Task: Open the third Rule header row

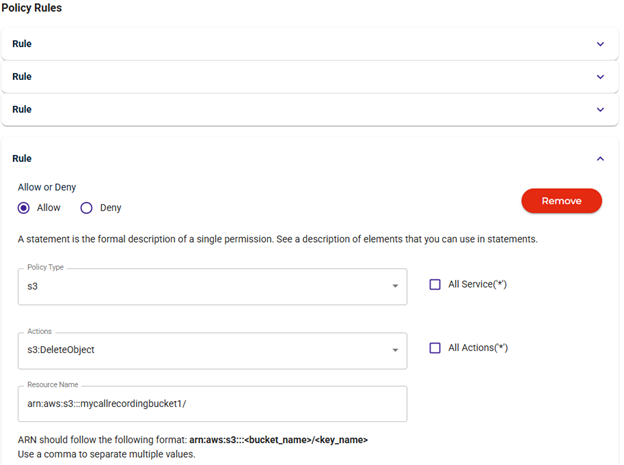Action: click(310, 109)
